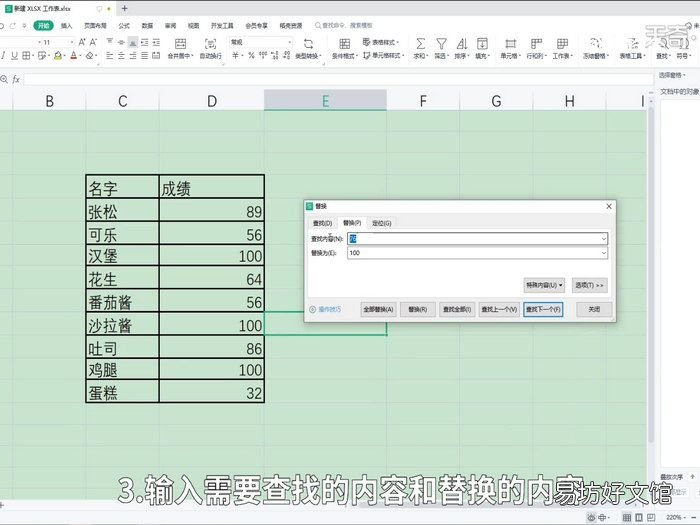
Task: Click the 替换(R) button
Action: 418,309
